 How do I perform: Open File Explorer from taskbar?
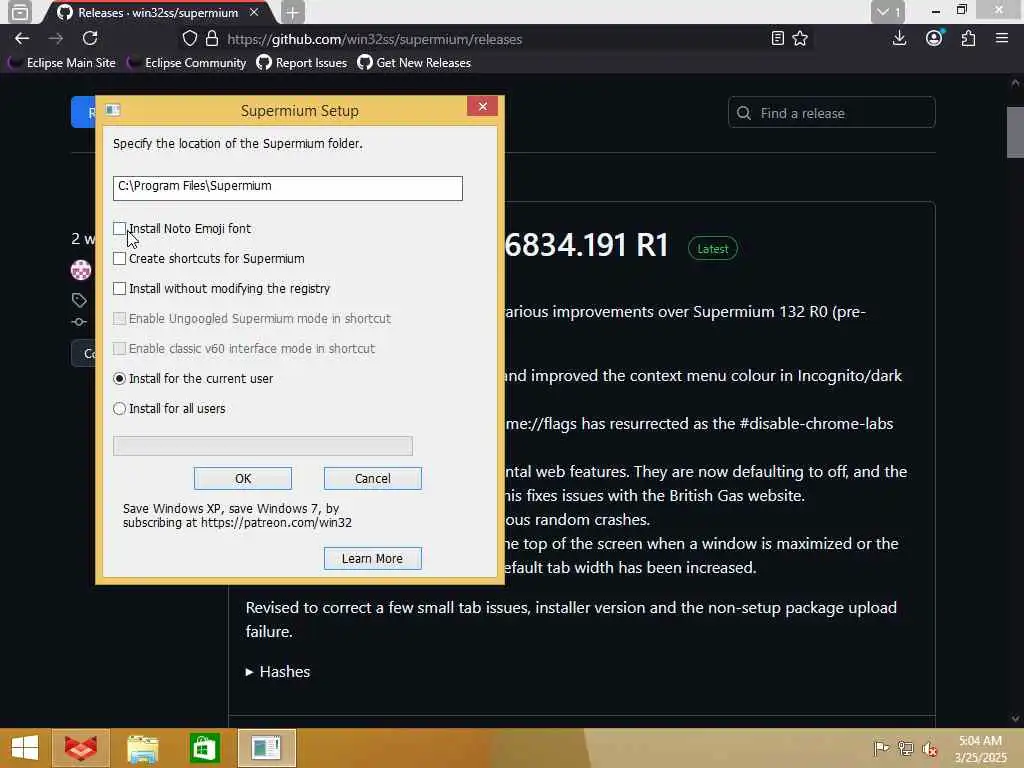tap(142, 748)
